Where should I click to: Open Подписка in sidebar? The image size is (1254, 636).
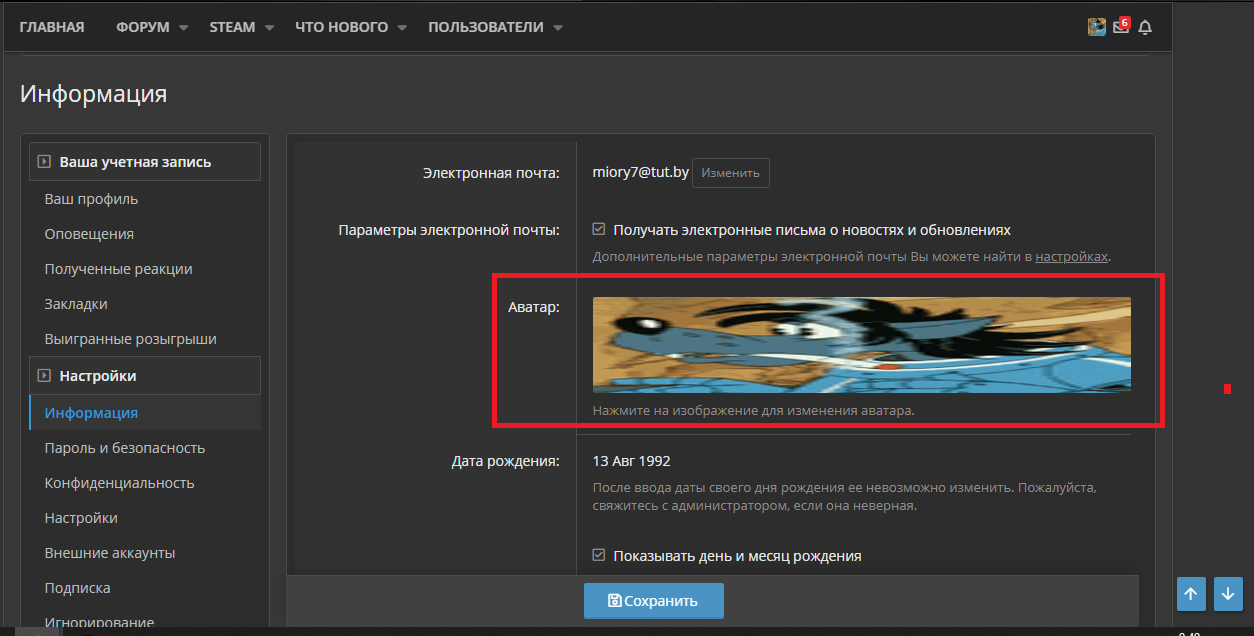pos(78,588)
